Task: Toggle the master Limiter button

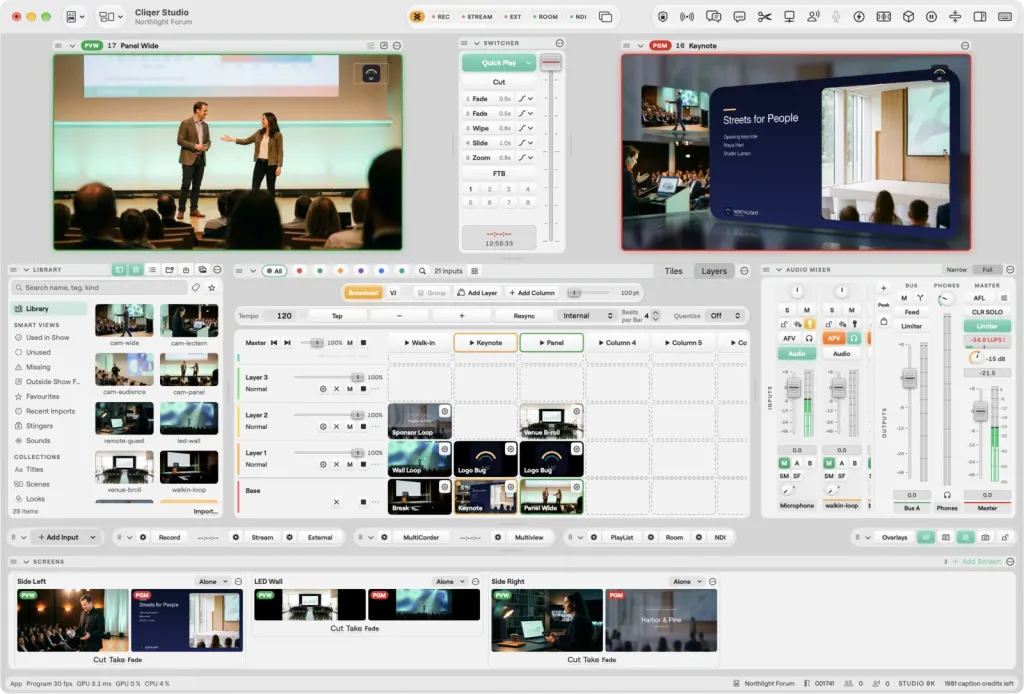Action: pyautogui.click(x=986, y=326)
